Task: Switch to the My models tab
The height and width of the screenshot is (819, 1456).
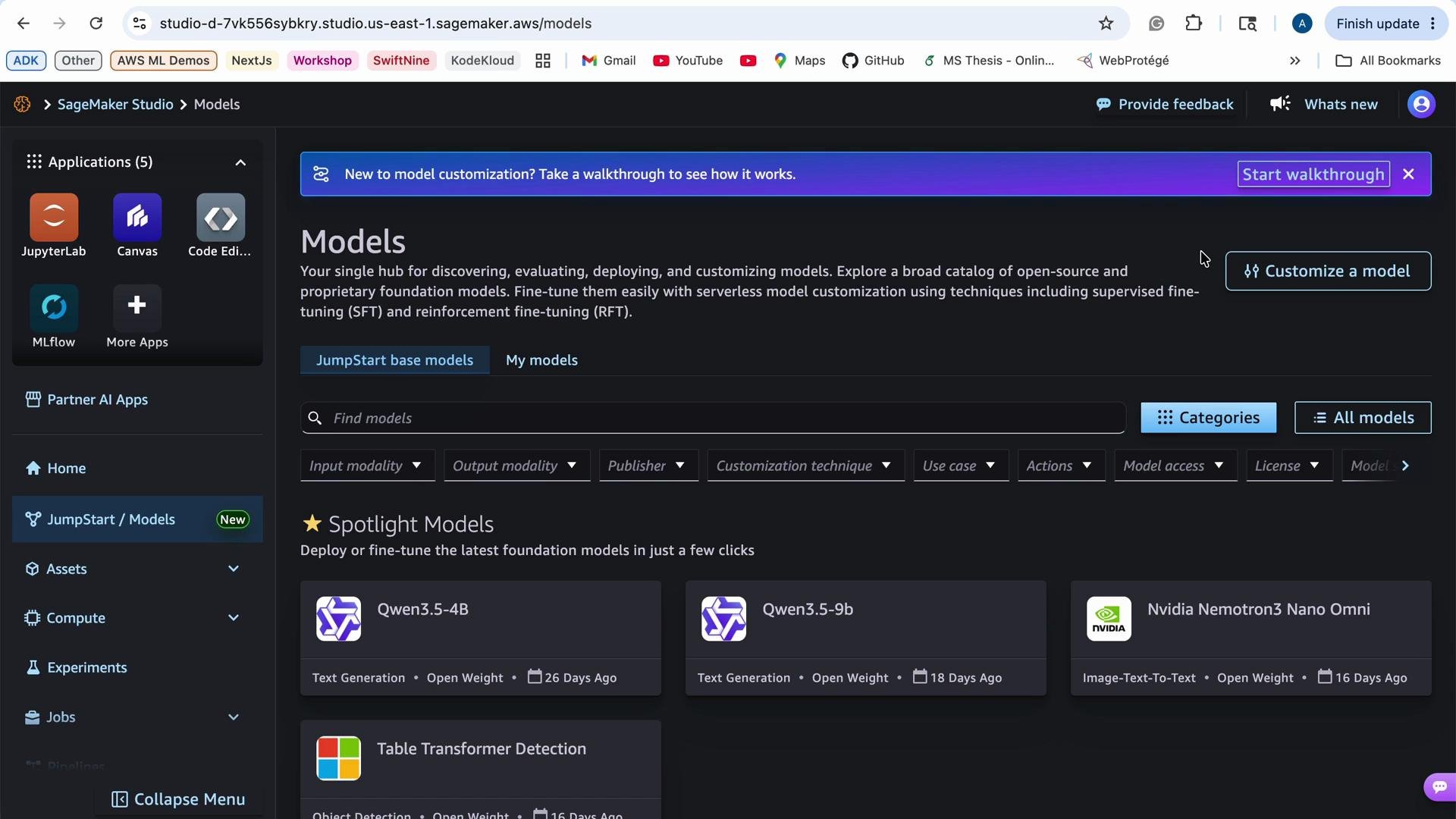Action: pos(541,360)
